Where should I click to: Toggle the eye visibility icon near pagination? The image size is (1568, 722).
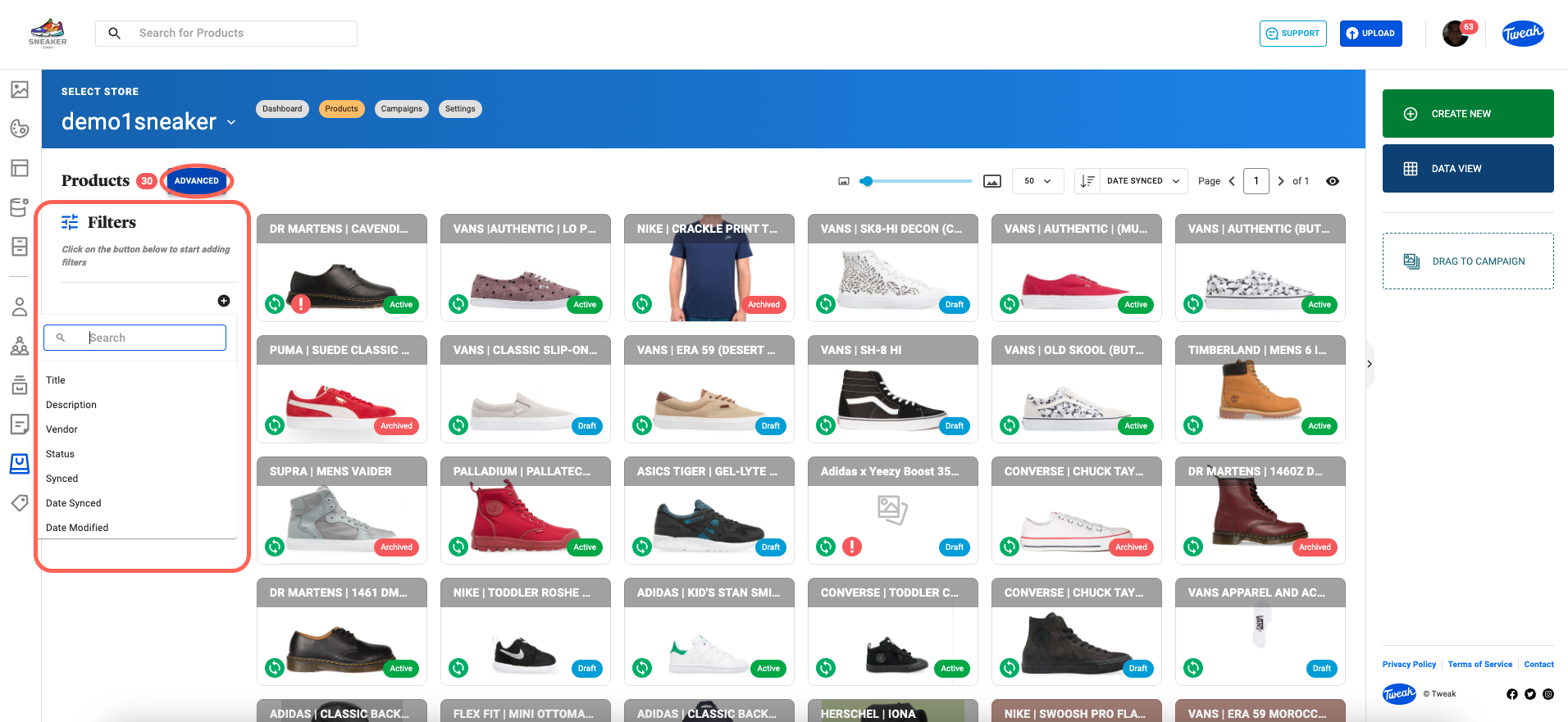[x=1333, y=181]
